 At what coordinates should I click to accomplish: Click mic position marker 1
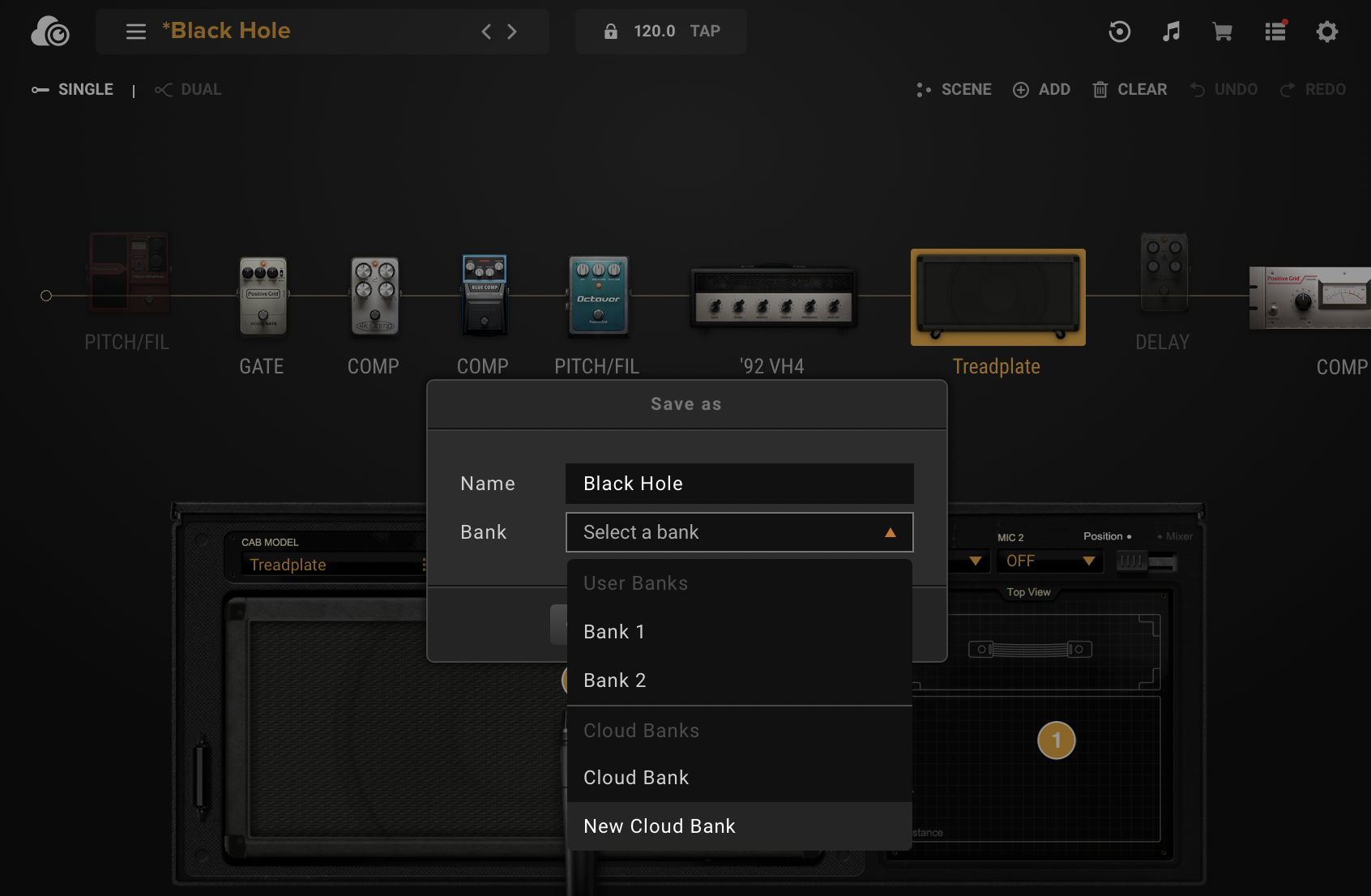click(x=1057, y=740)
